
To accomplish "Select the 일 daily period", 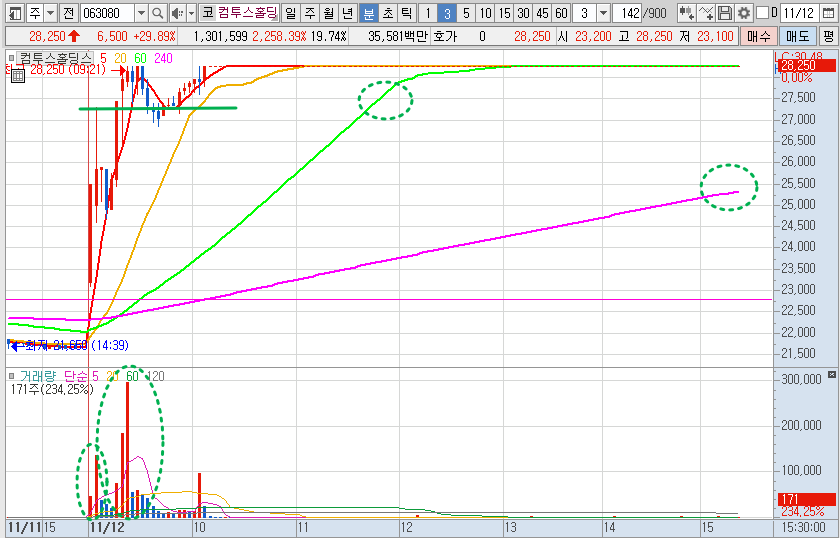I will tap(290, 13).
